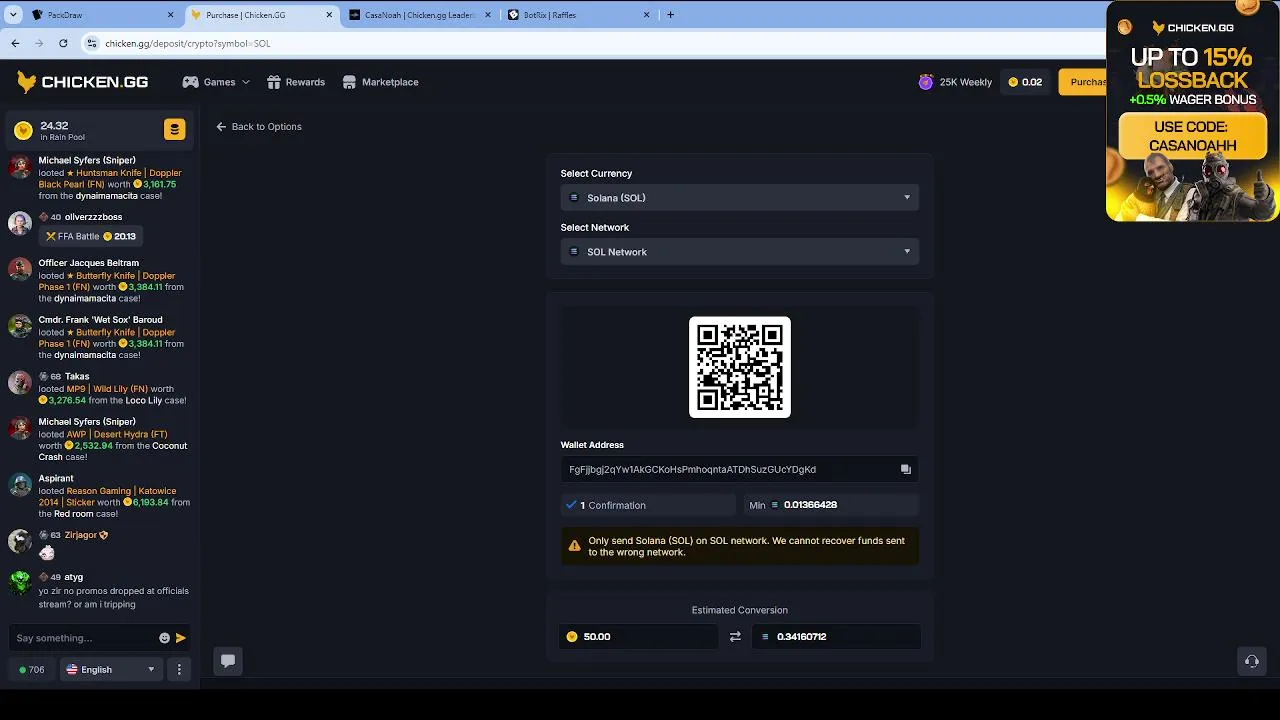
Task: Click the 25K Weekly leaderboard icon
Action: point(926,82)
